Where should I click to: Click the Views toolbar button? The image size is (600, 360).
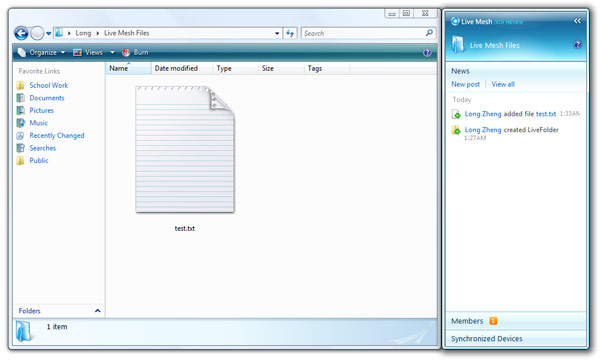click(88, 52)
